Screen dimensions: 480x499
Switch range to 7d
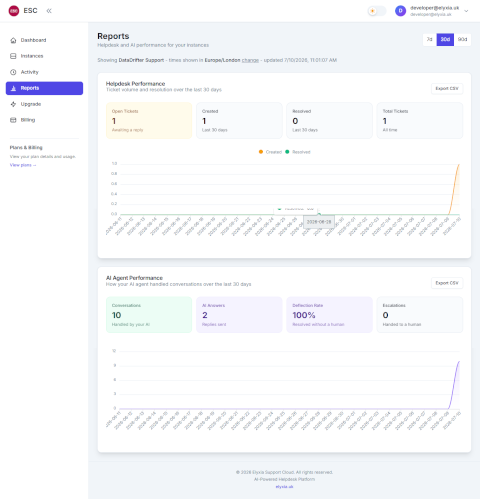click(430, 40)
